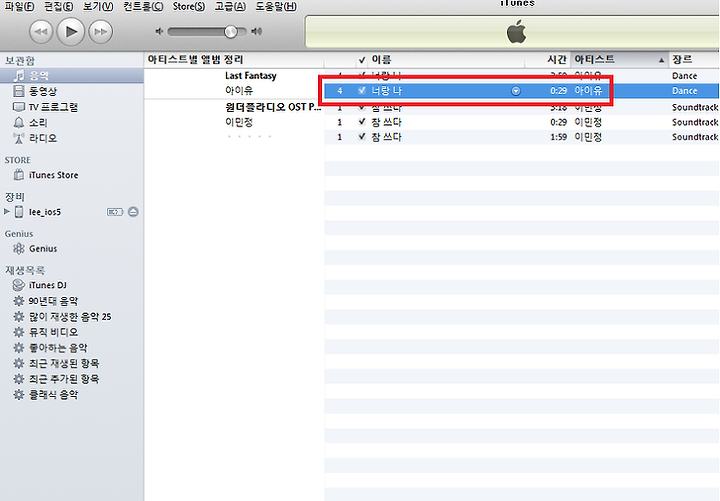Expand the lee_ios5 device triangle
The height and width of the screenshot is (501, 720).
tap(6, 212)
